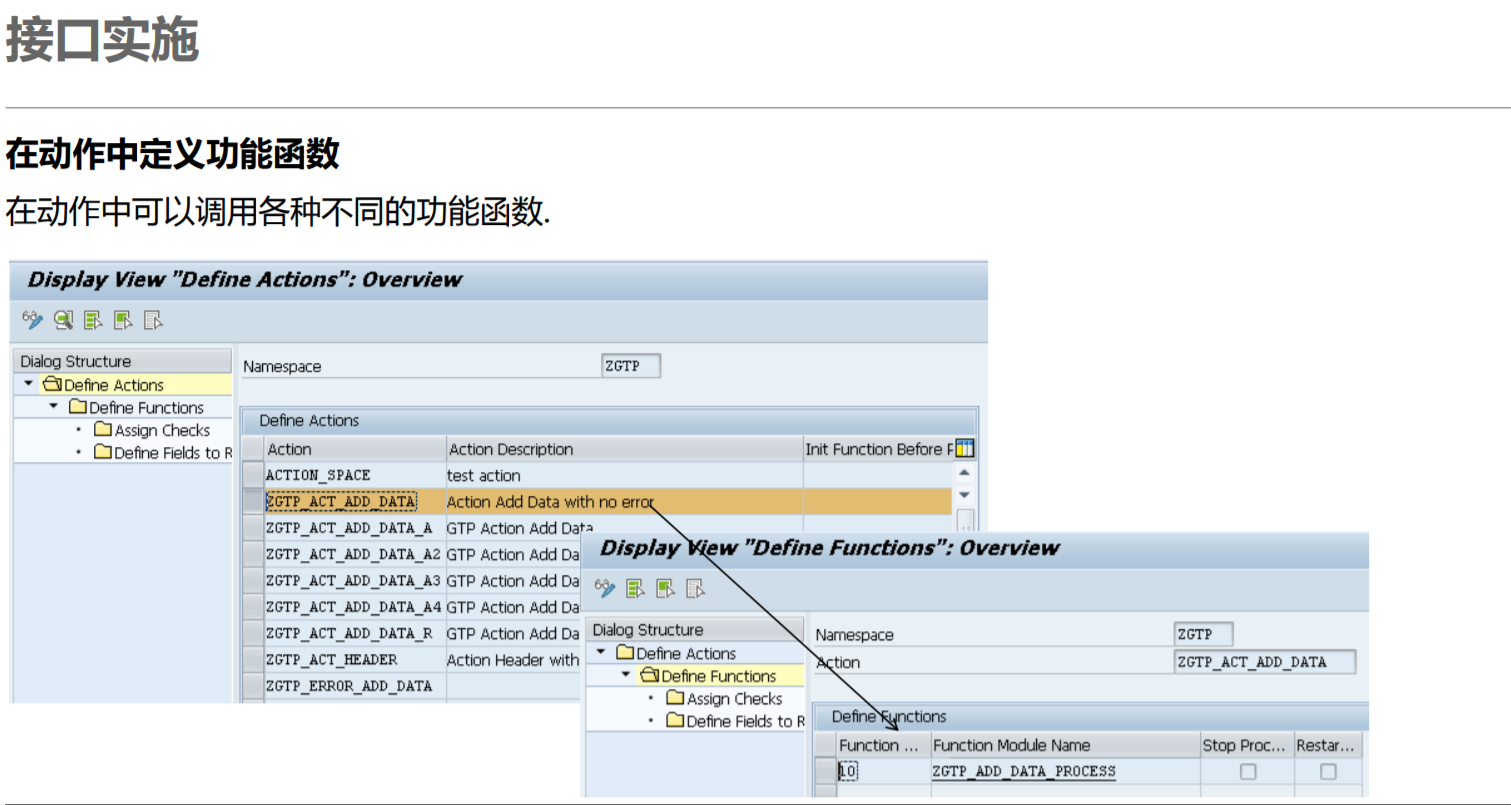1511x805 pixels.
Task: Click Select All icon in Define Functions toolbar
Action: click(634, 590)
